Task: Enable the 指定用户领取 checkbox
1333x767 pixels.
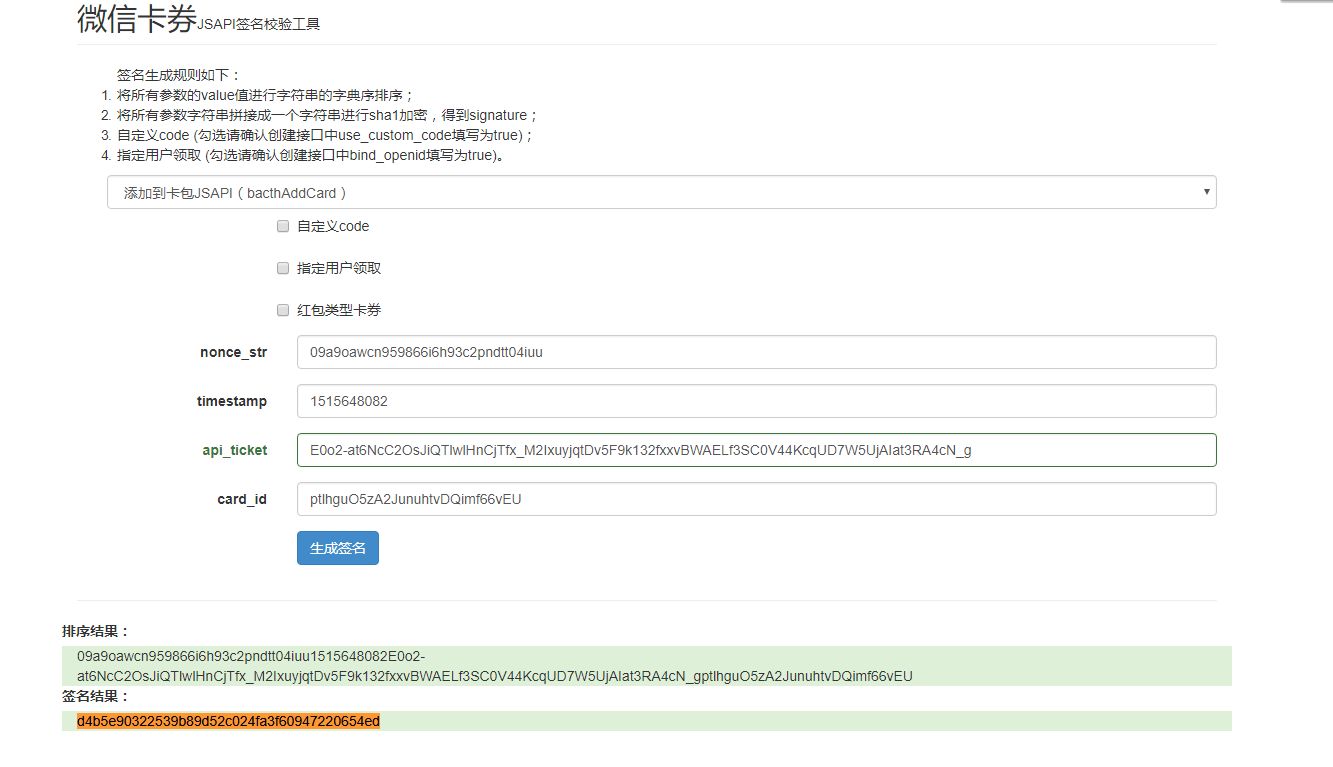Action: click(x=283, y=269)
